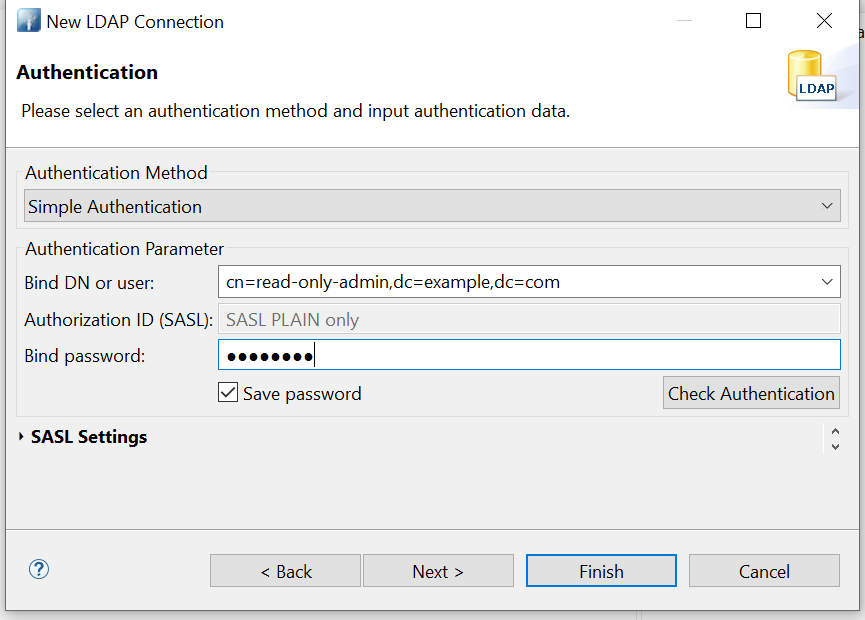Click the New LDAP Connection title icon
Viewport: 865px width, 620px height.
[28, 21]
